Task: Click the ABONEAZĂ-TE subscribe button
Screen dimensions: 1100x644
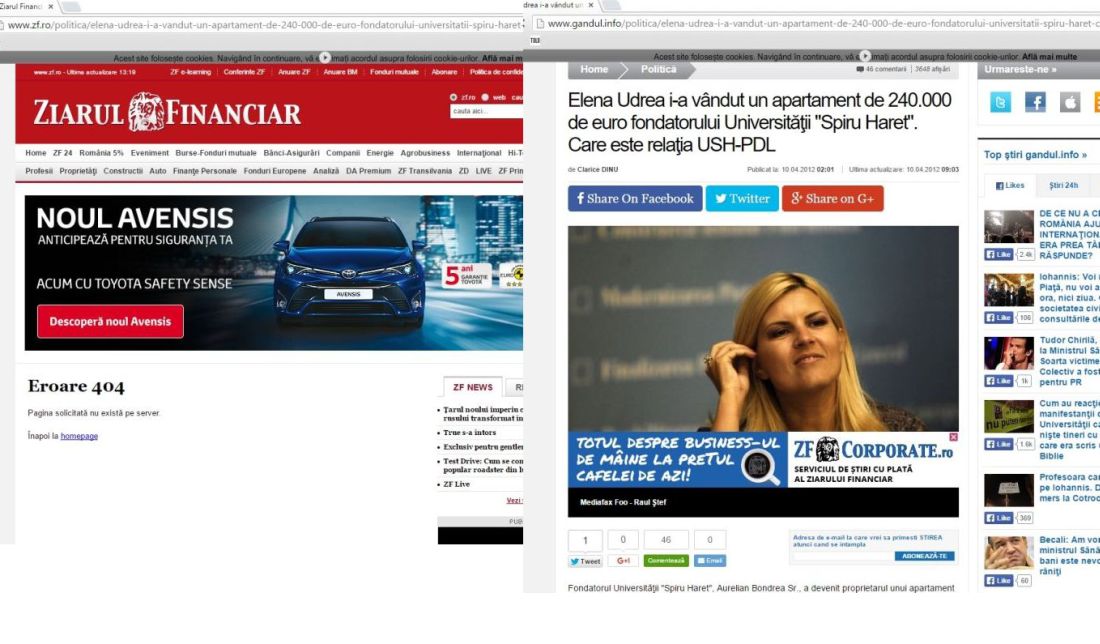Action: click(925, 556)
